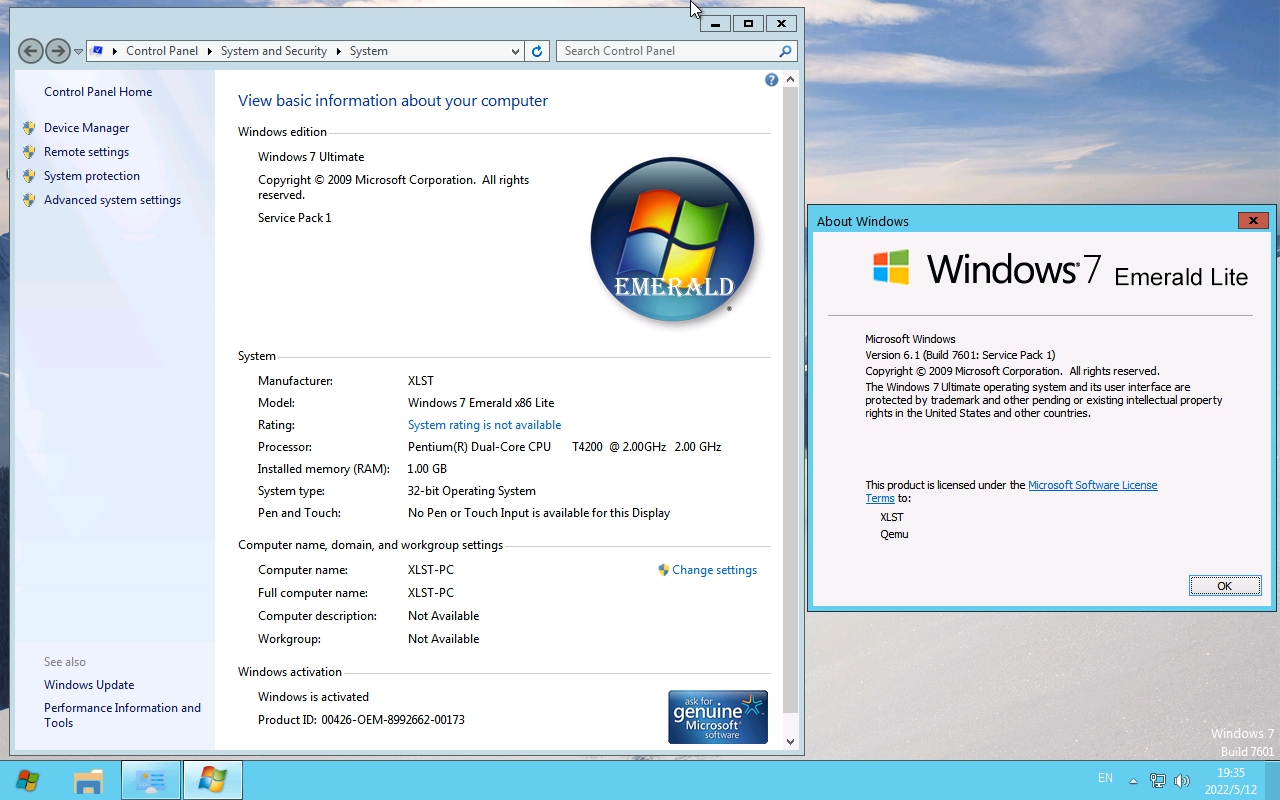This screenshot has height=800, width=1280.
Task: Open Control Panel Home
Action: 98,92
